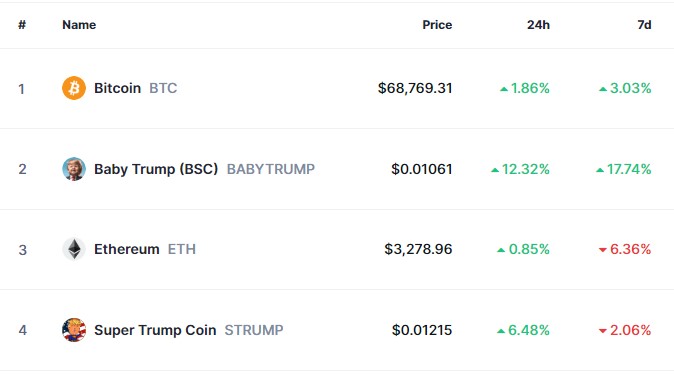This screenshot has width=674, height=379.
Task: Sort by the 24h change column header
Action: (x=538, y=25)
